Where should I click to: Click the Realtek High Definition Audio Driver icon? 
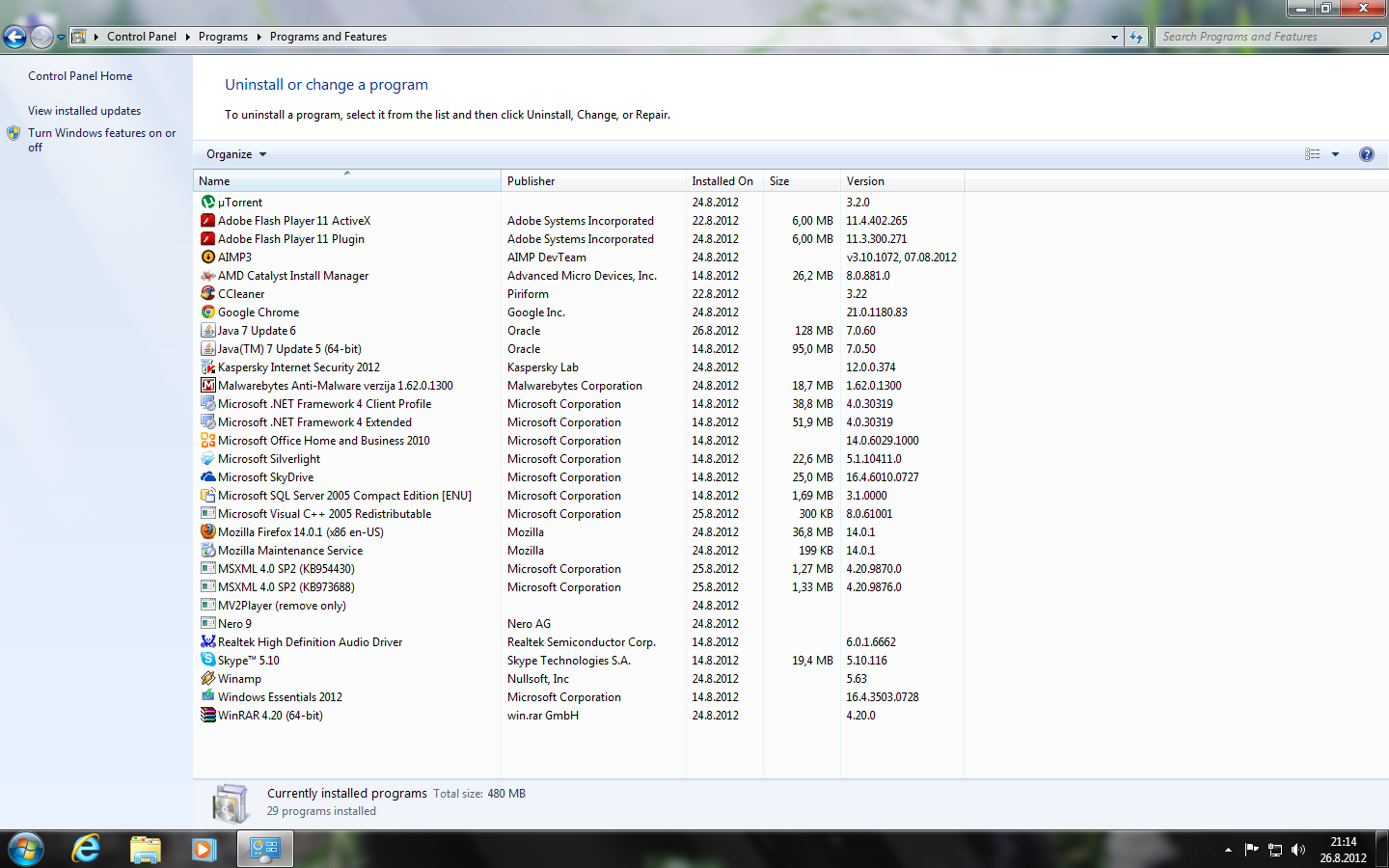[207, 642]
